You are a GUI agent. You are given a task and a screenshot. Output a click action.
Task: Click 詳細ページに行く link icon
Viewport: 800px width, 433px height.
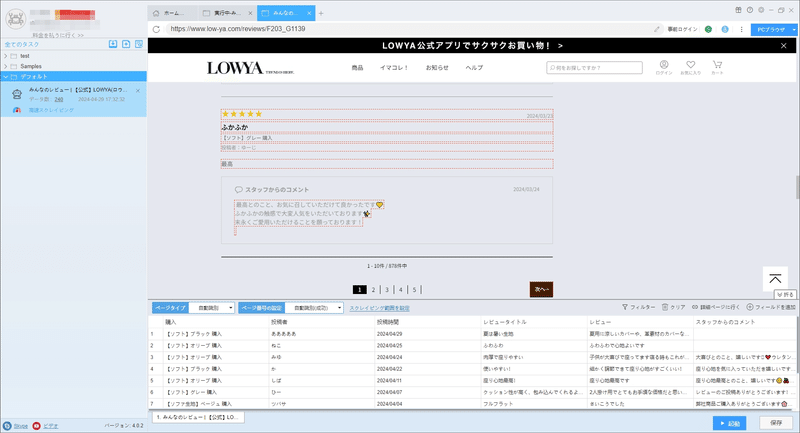695,307
